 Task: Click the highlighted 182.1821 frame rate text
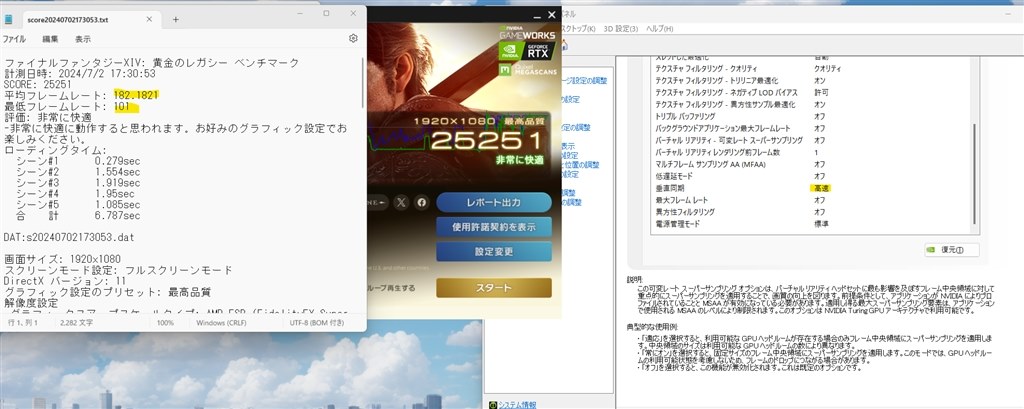pyautogui.click(x=136, y=95)
